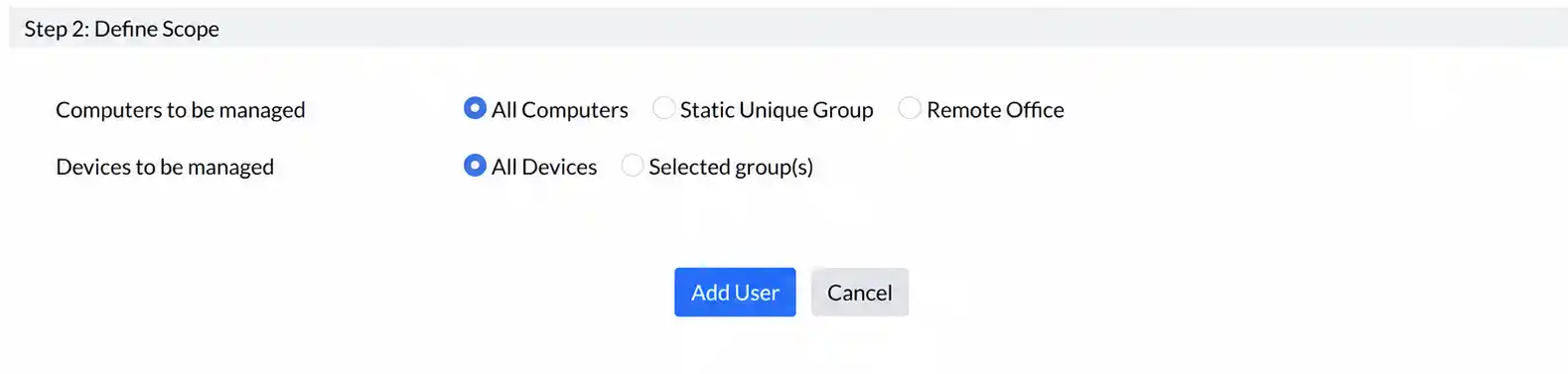Choose the Selected group(s) radio circle
The width and height of the screenshot is (1568, 374).
[633, 166]
